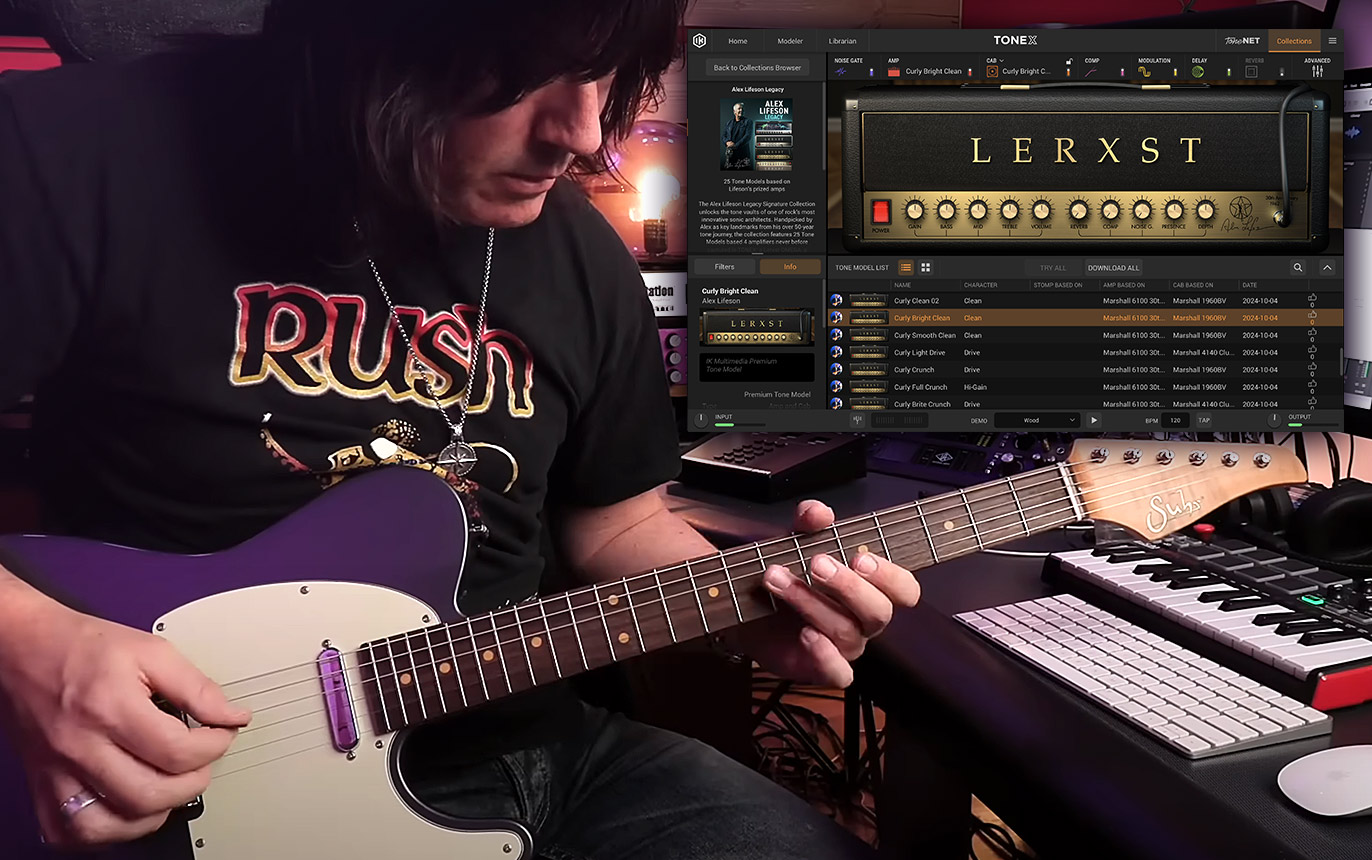Switch to the Librarian tab
This screenshot has width=1372, height=860.
pos(842,41)
